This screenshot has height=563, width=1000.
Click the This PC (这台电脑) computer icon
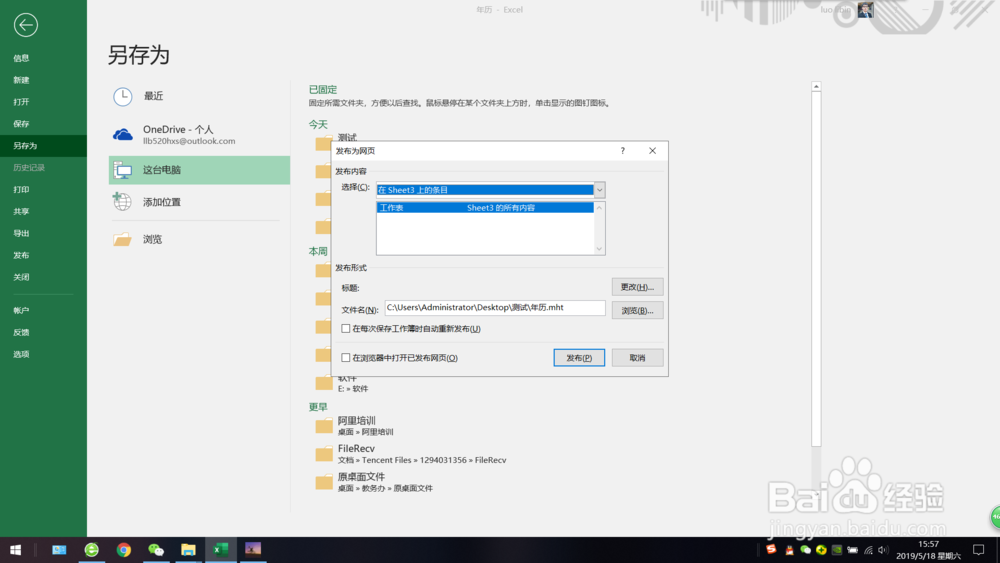tap(122, 170)
